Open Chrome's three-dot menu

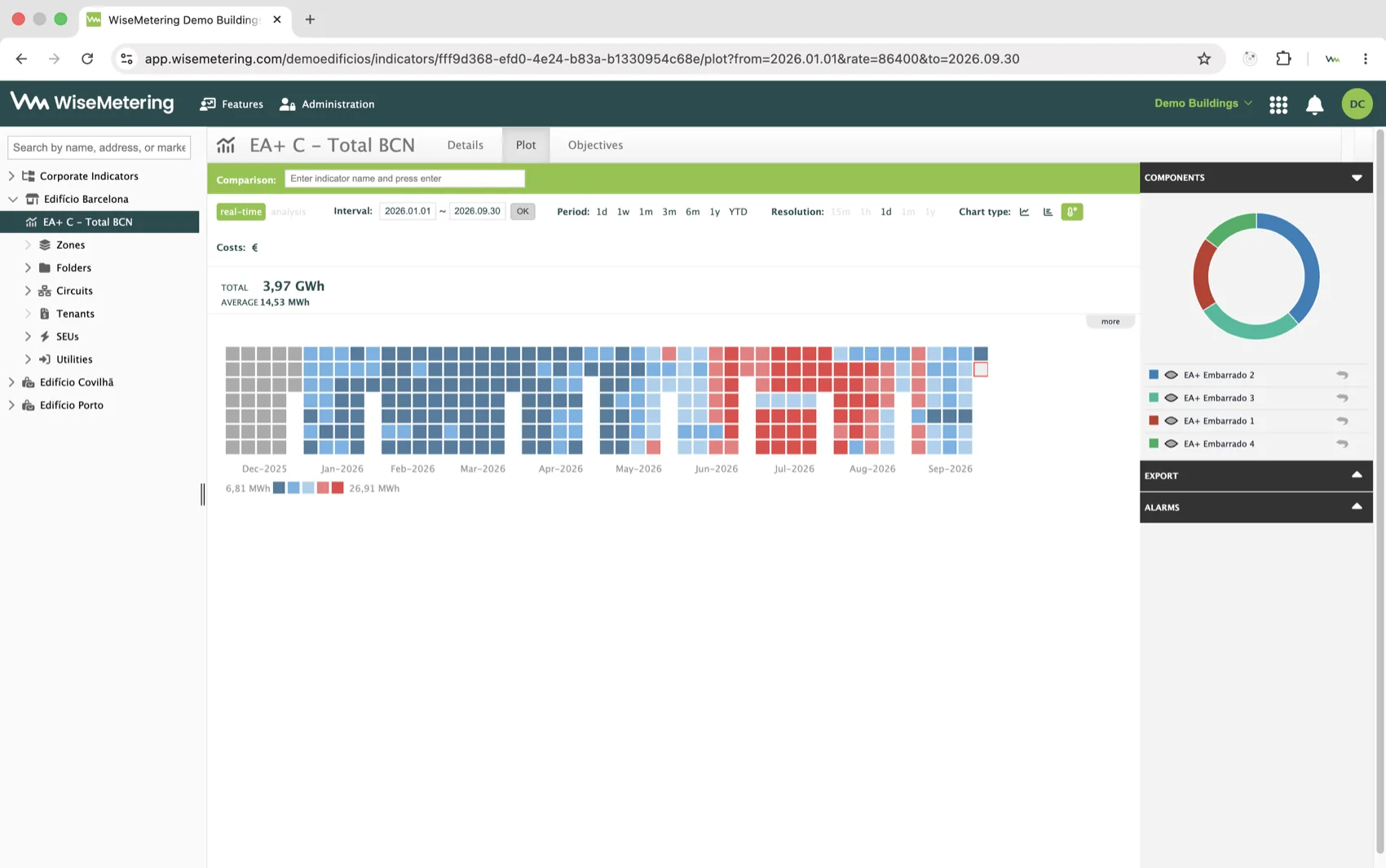point(1366,59)
